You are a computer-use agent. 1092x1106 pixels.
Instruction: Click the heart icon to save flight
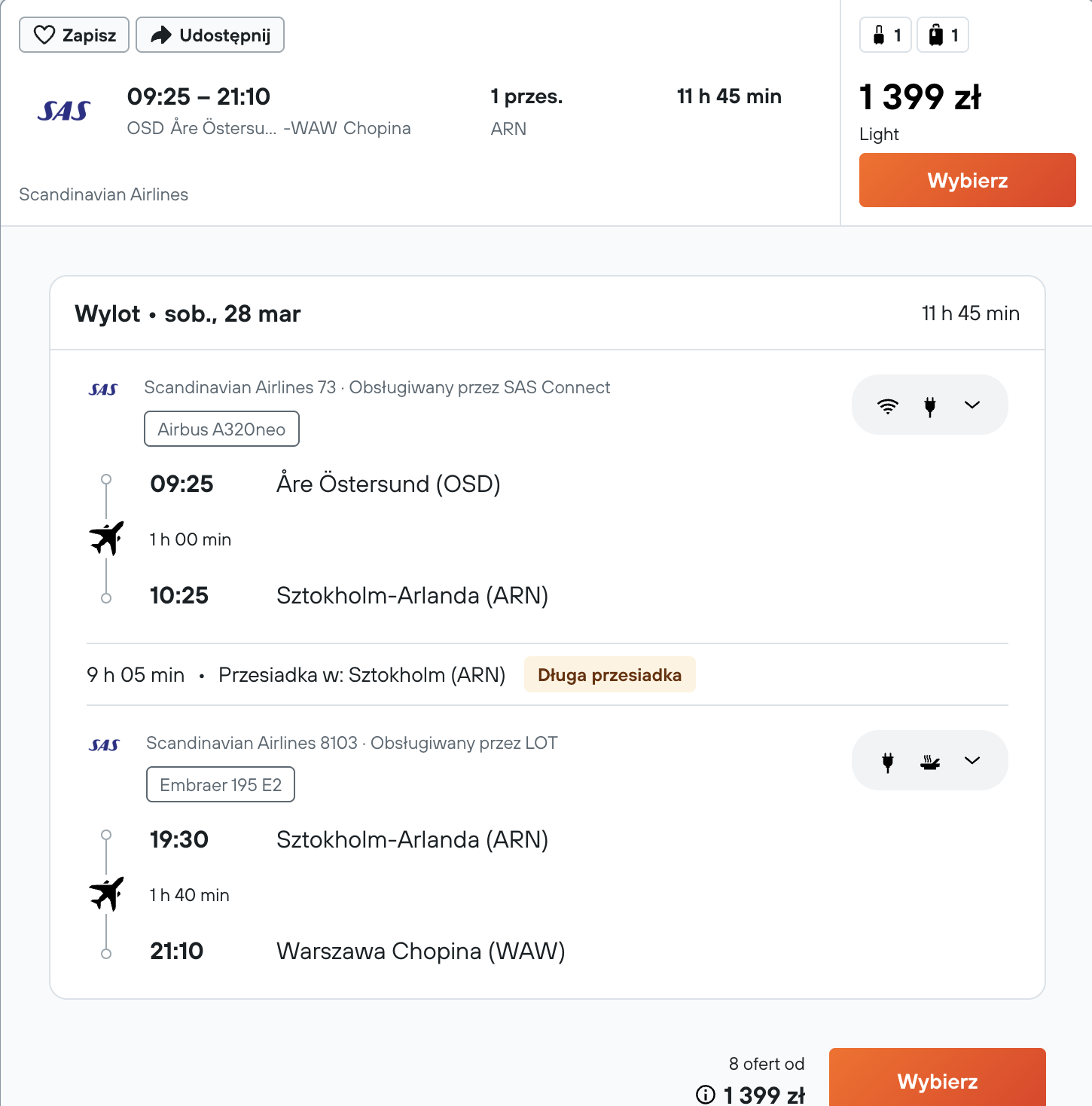pos(44,35)
